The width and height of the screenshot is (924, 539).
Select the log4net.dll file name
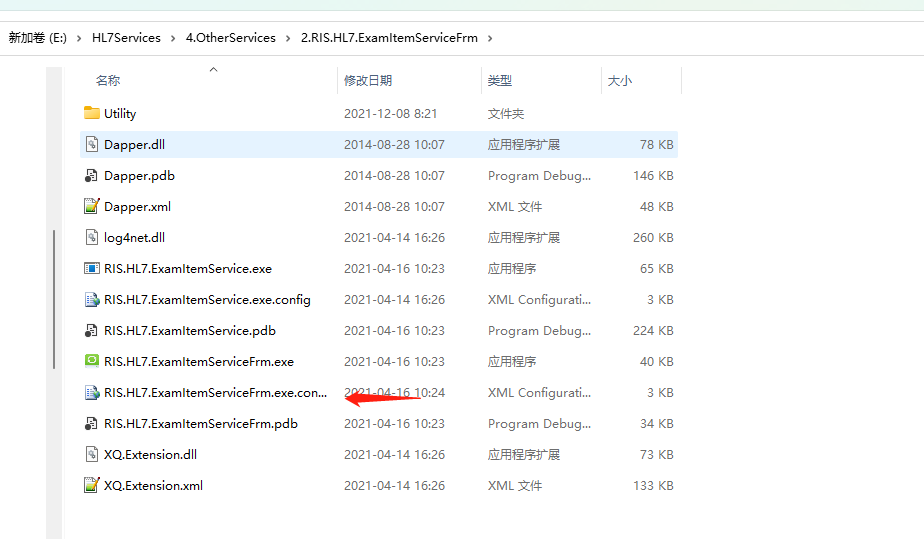click(134, 237)
